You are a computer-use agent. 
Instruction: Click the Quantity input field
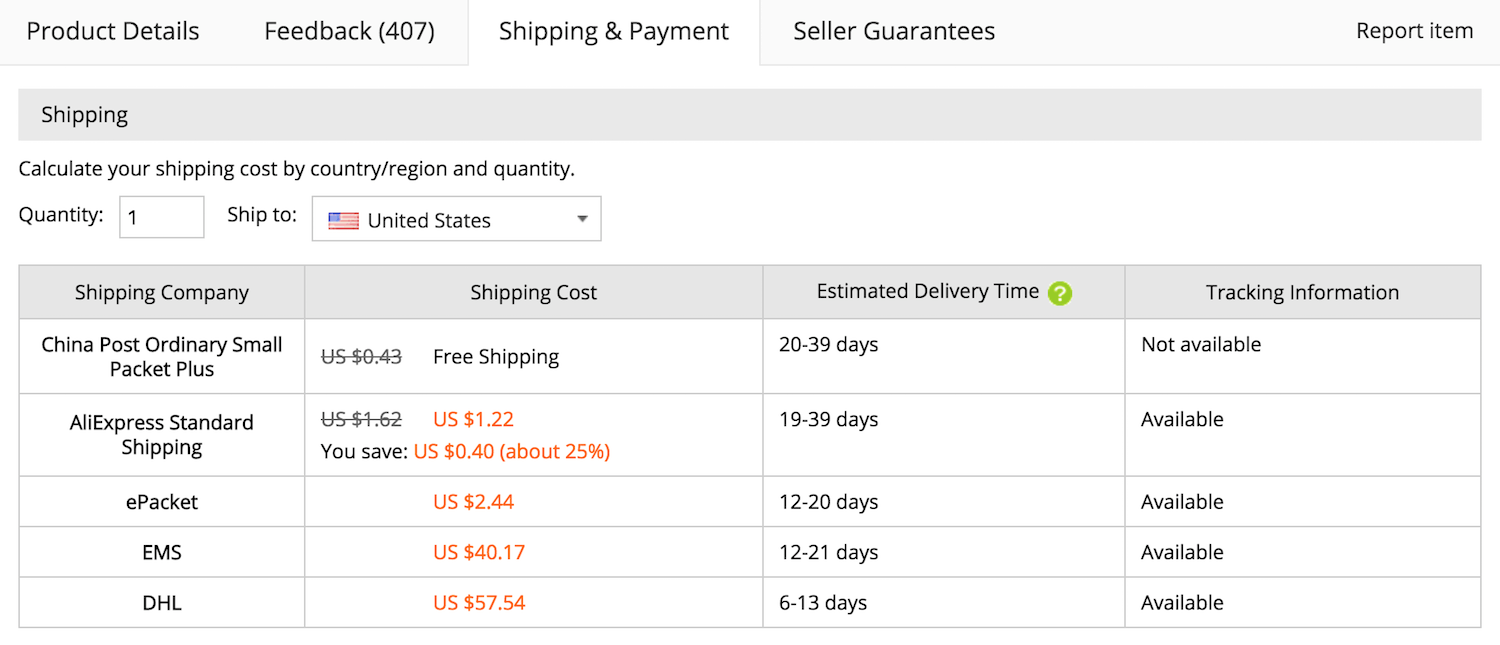(162, 217)
